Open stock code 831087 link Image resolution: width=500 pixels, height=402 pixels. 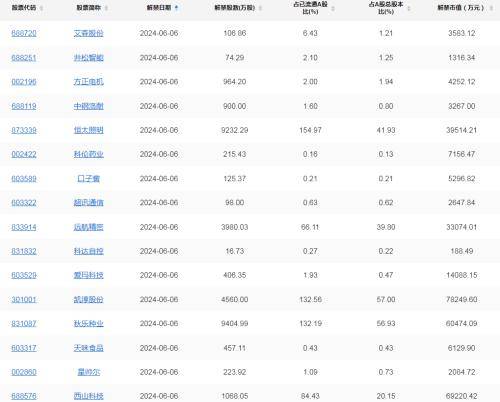(x=24, y=324)
